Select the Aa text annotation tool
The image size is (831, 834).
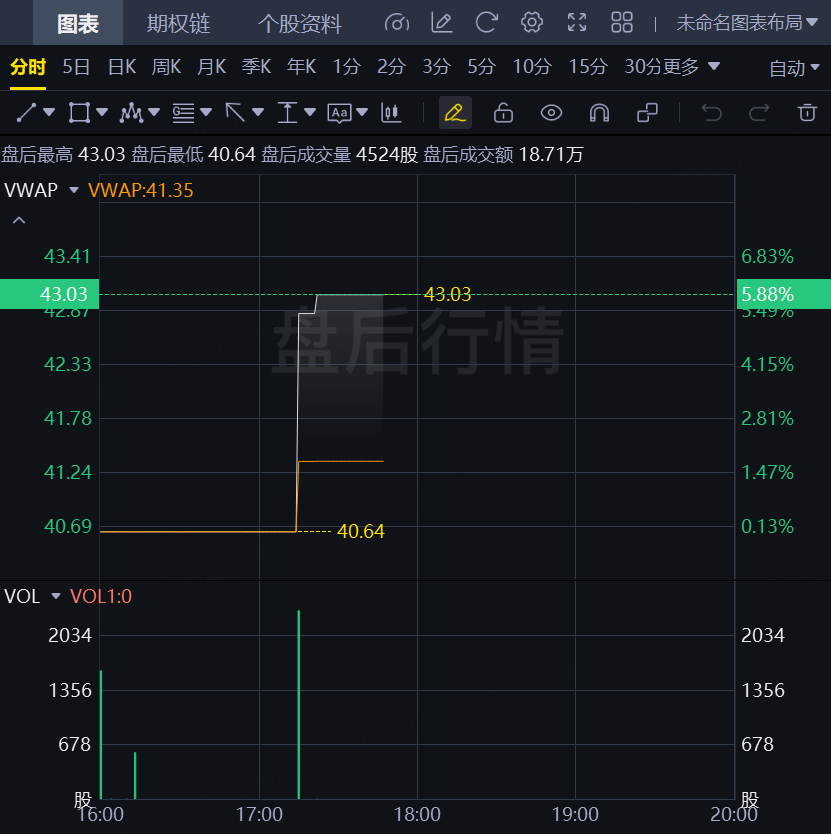[339, 113]
